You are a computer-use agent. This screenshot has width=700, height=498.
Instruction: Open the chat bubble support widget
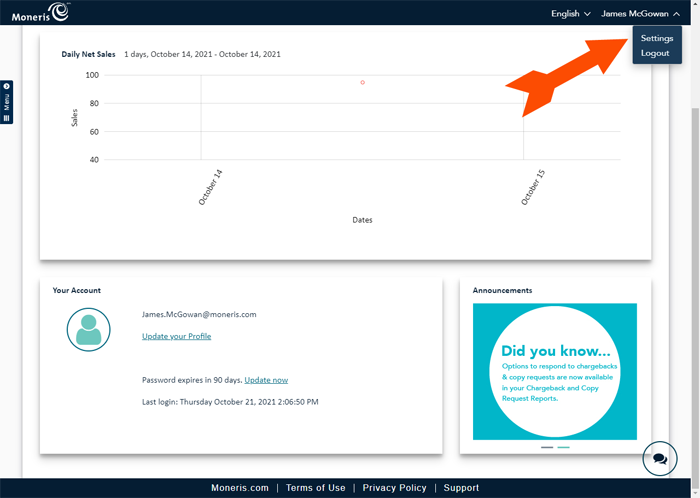pyautogui.click(x=659, y=459)
